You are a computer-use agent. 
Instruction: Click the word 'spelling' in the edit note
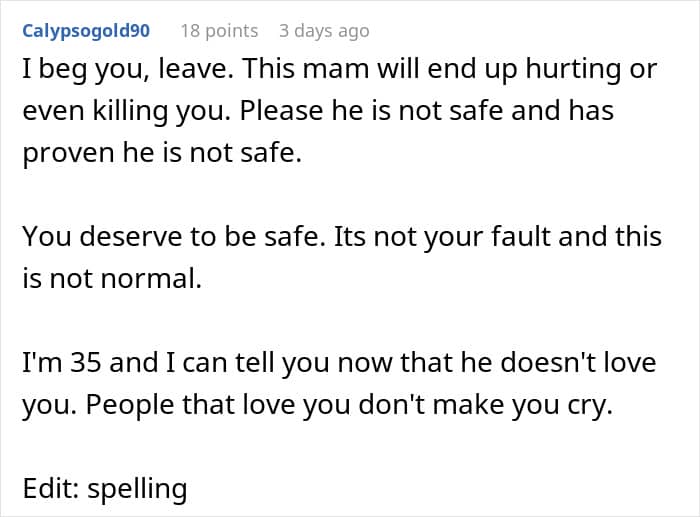click(x=137, y=488)
